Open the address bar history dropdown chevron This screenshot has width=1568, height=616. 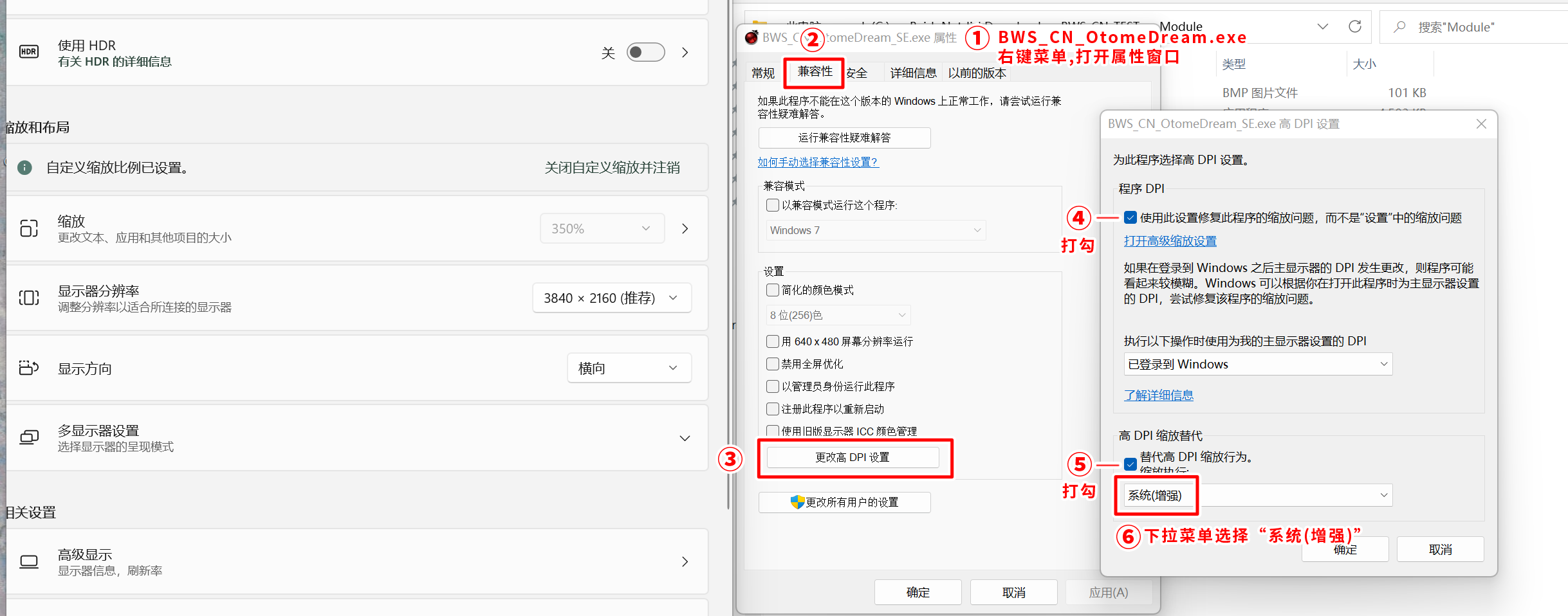point(1322,26)
